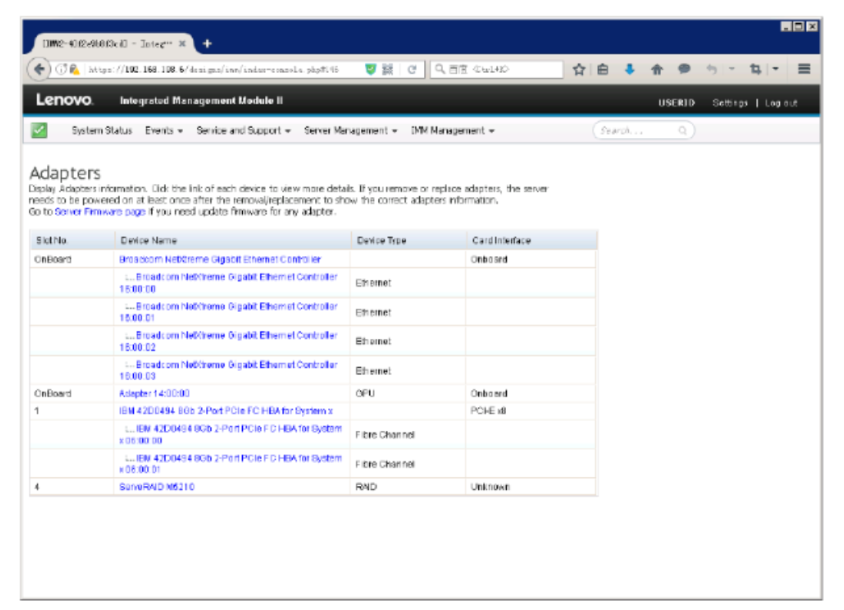This screenshot has width=844, height=610.
Task: Go back with the browser back arrow
Action: (39, 69)
